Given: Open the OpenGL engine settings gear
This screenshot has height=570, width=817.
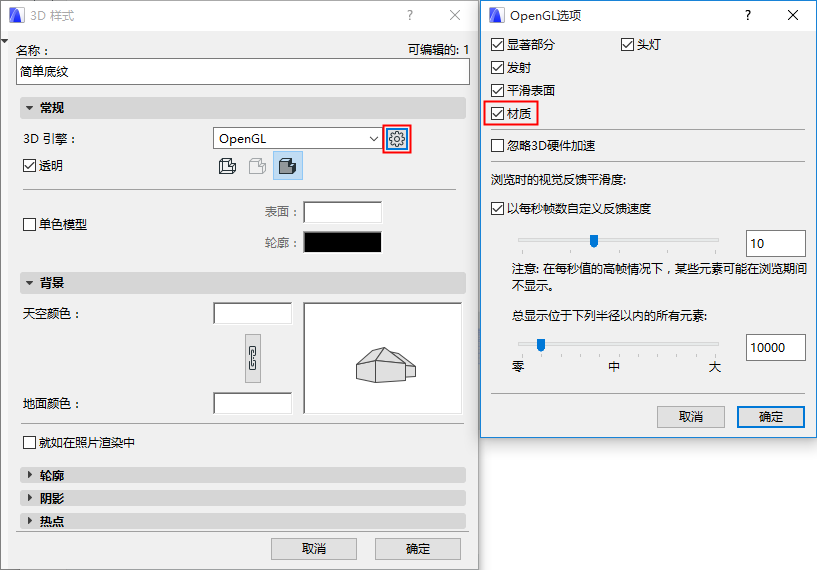Looking at the screenshot, I should pos(397,139).
